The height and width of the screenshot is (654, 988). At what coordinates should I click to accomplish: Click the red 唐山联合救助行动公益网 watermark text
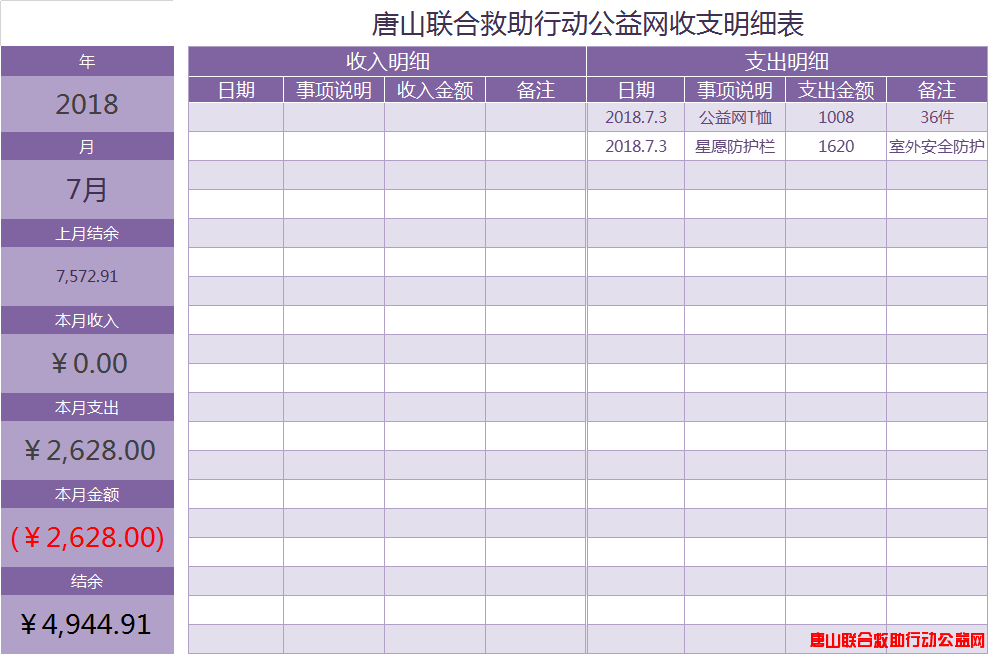[x=896, y=640]
